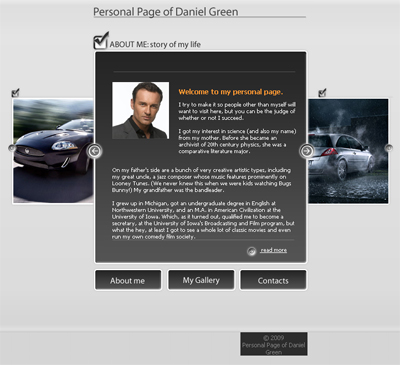Open the Contacts menu button

(273, 280)
